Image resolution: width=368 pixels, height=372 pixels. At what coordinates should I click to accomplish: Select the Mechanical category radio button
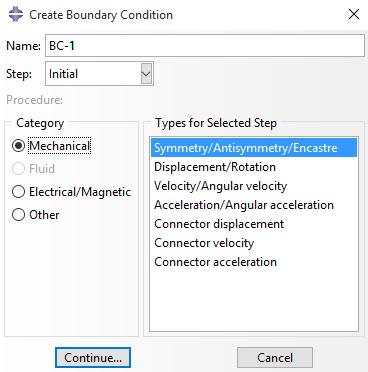[x=18, y=146]
